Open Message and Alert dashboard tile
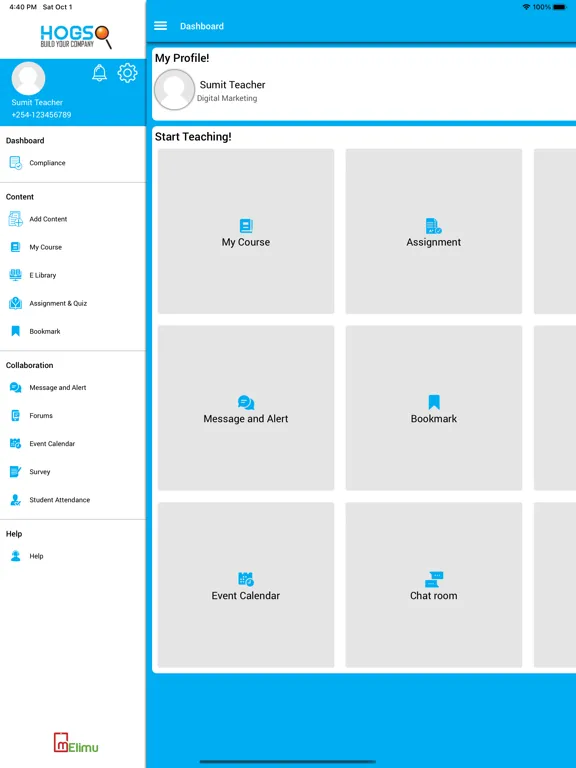 click(246, 408)
